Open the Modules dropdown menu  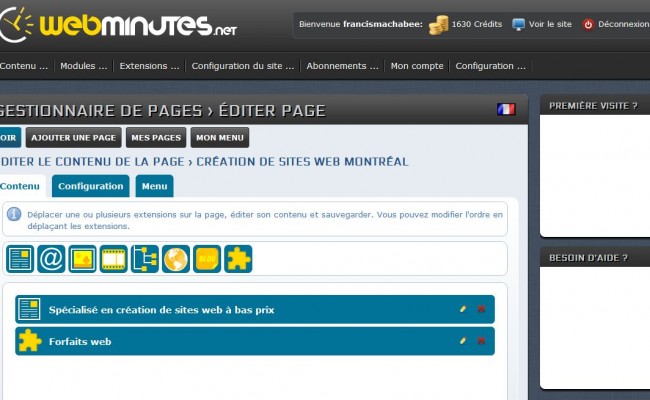[x=83, y=66]
